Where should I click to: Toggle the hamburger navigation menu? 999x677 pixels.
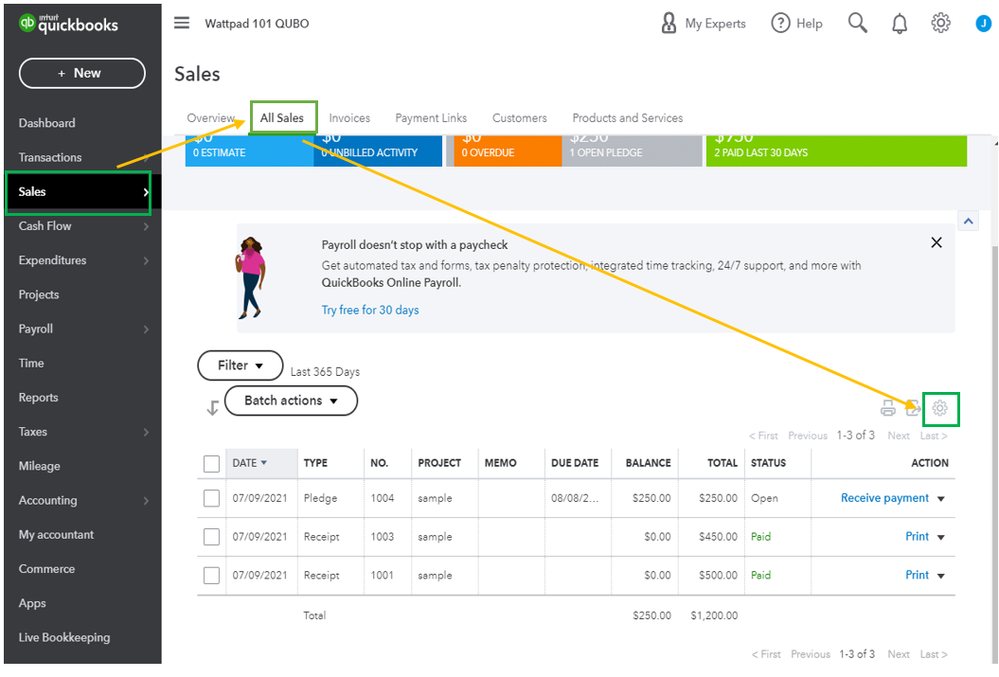tap(182, 23)
